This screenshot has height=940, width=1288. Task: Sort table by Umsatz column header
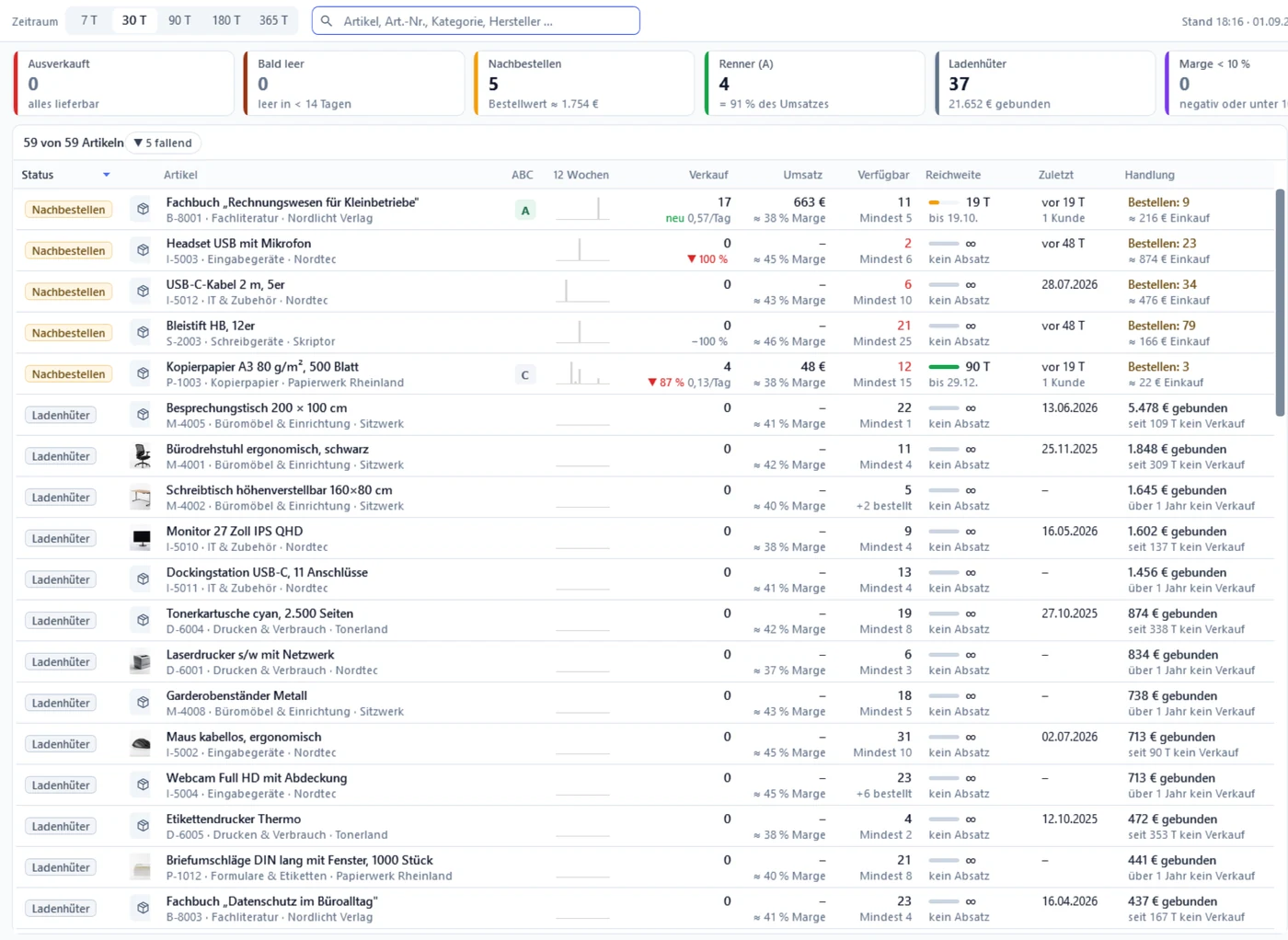(x=803, y=175)
